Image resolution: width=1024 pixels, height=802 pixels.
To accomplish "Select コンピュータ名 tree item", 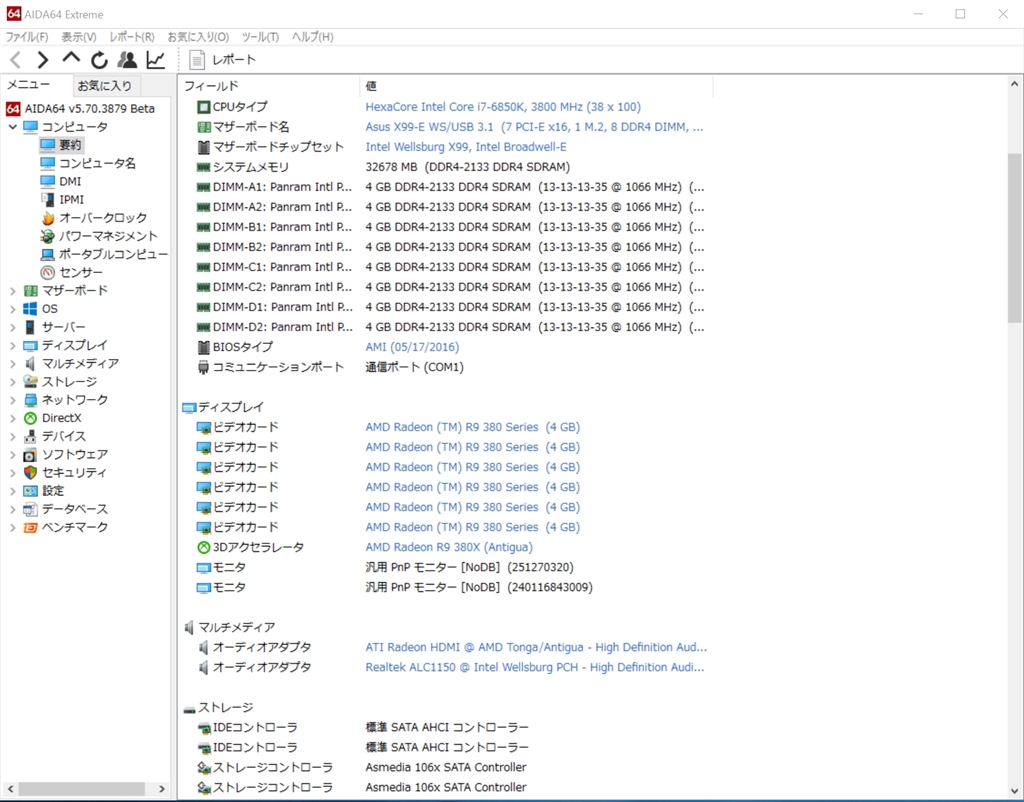I will (97, 163).
